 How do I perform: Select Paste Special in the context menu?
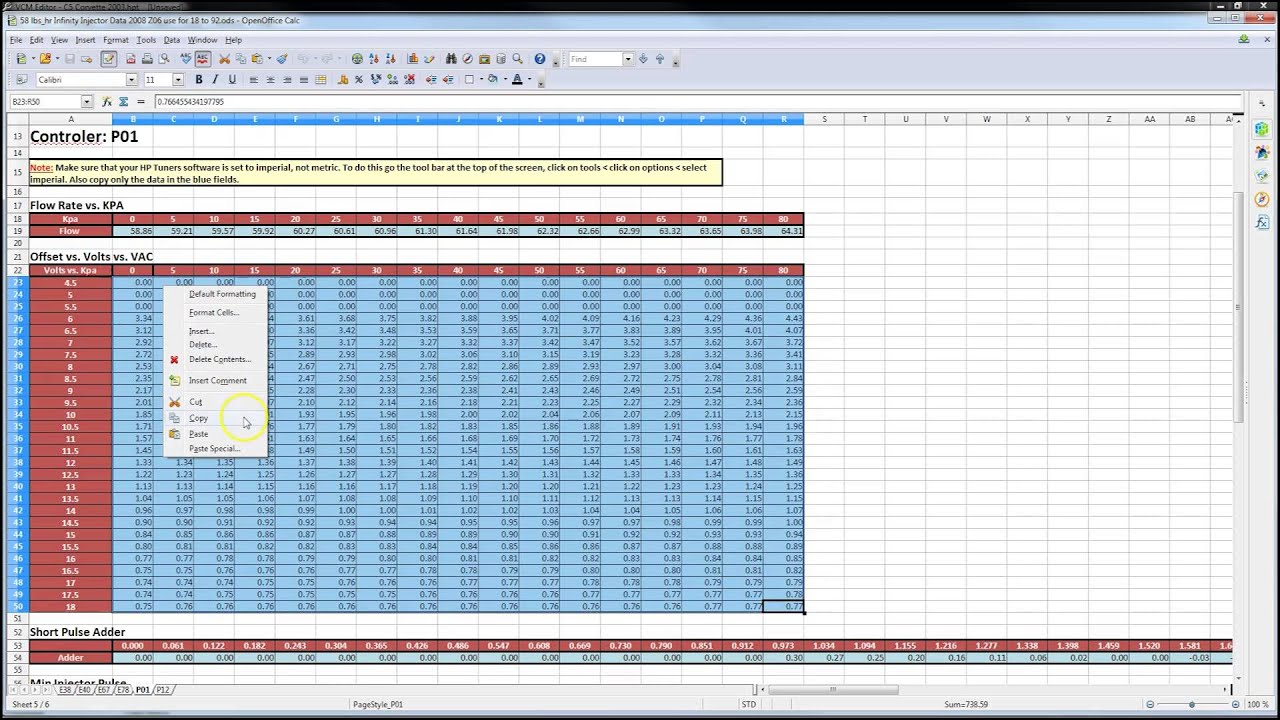[214, 449]
